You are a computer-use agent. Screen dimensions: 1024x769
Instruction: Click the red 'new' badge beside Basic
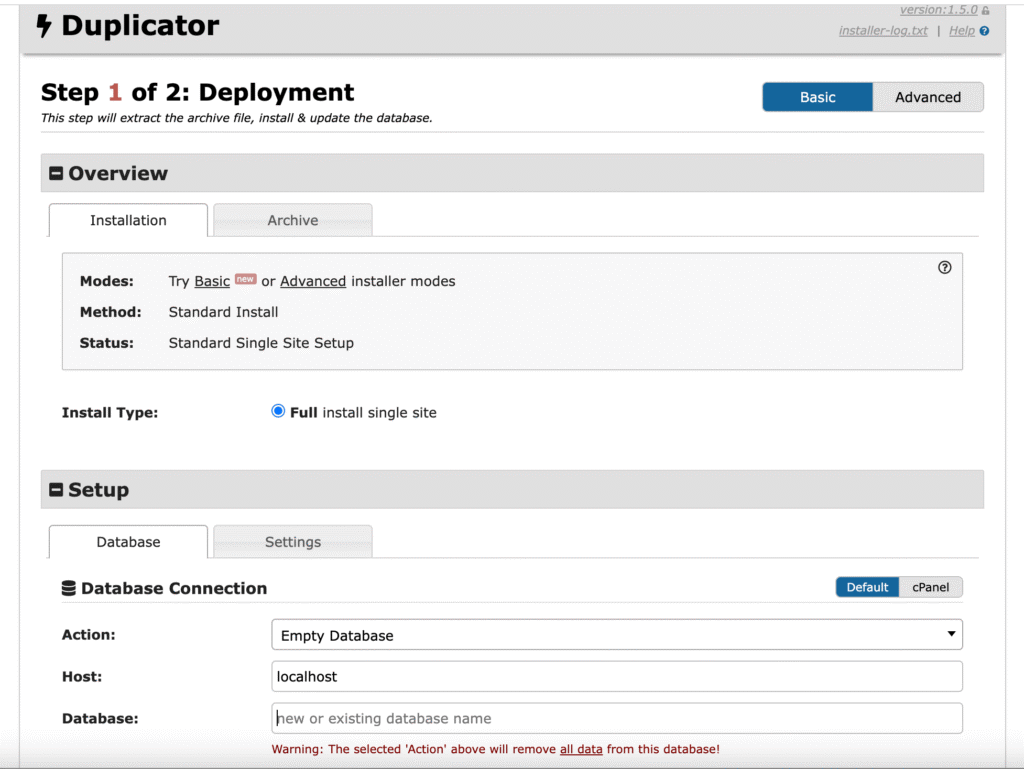[246, 279]
